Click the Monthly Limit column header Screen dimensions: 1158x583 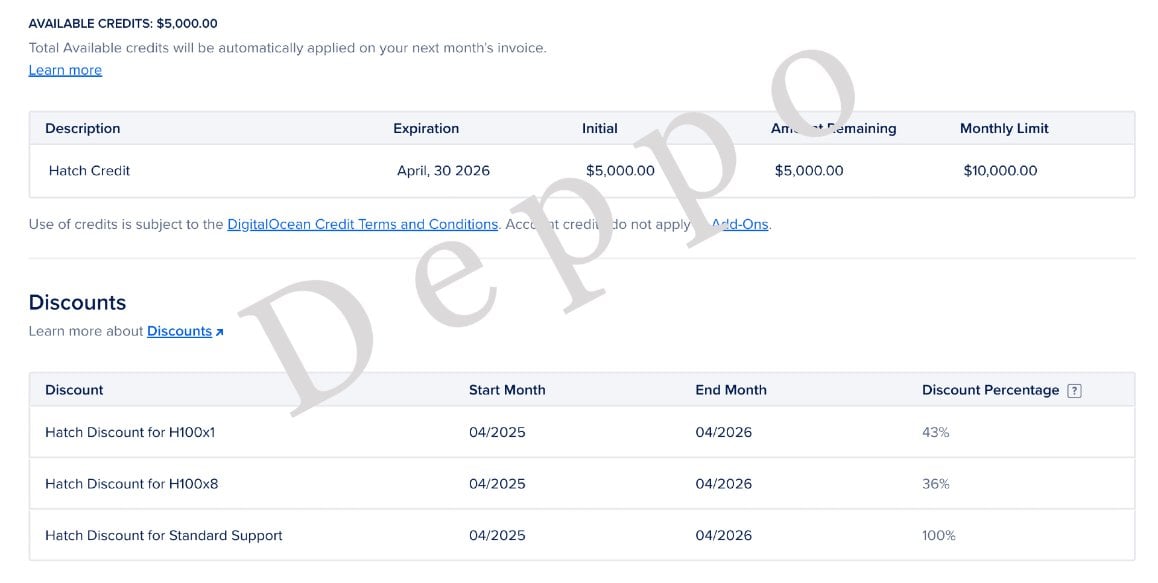(1004, 129)
